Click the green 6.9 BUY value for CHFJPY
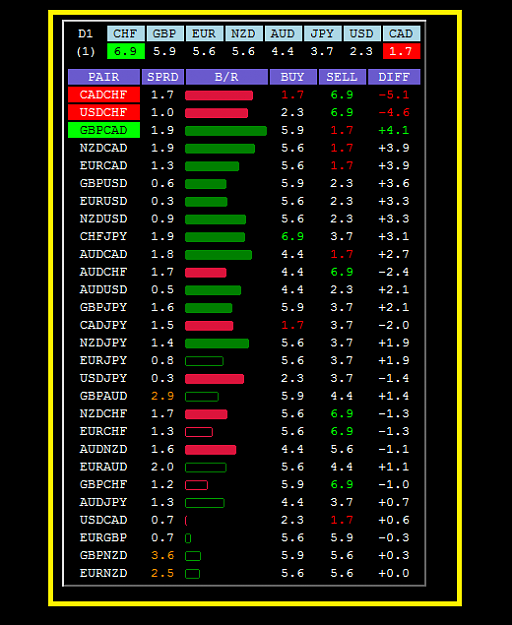The height and width of the screenshot is (625, 512). coord(293,236)
